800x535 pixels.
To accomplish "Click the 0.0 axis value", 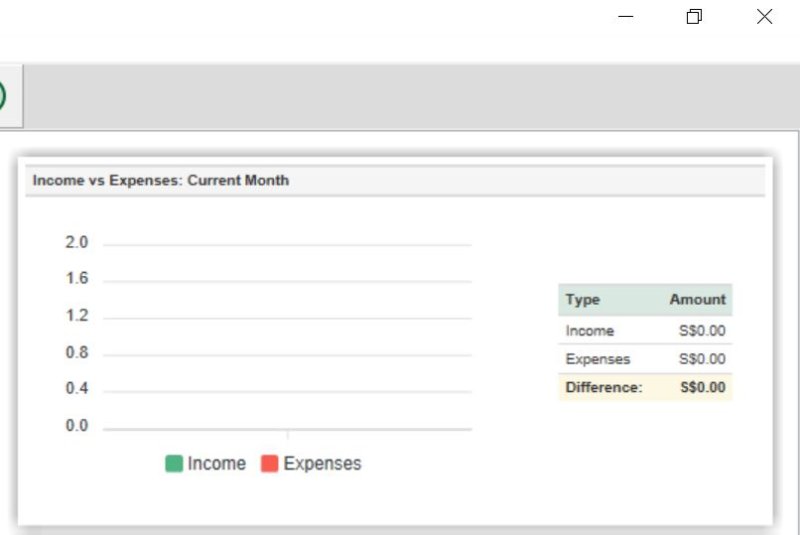I will (77, 425).
